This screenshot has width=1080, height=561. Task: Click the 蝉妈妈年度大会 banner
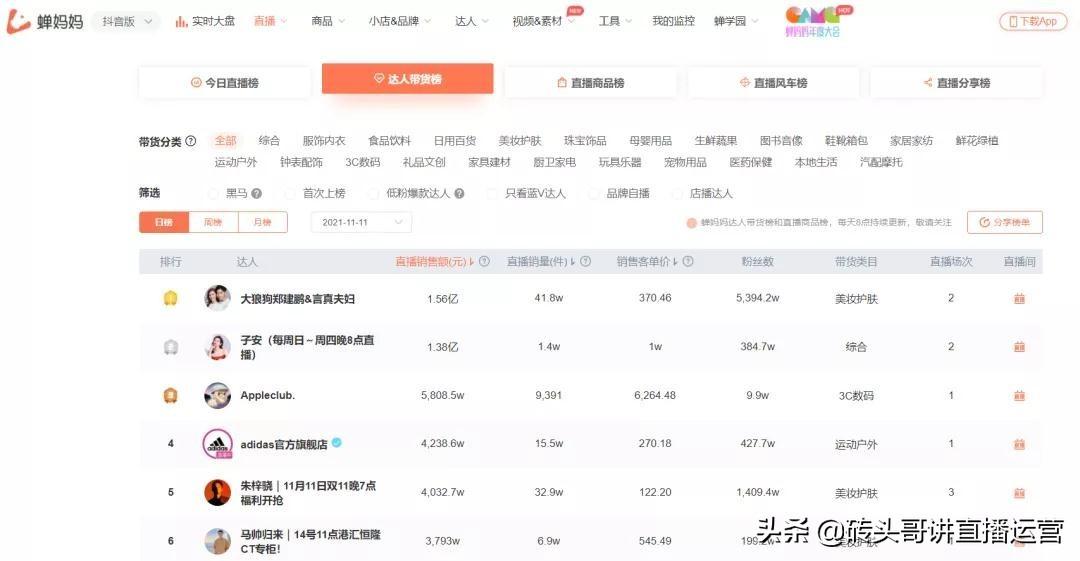818,21
